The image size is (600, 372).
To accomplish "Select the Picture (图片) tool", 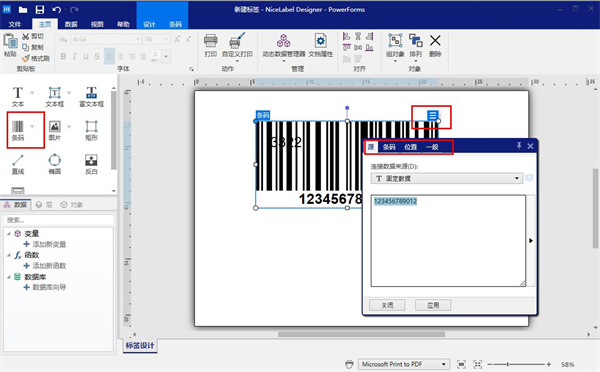I will coord(54,130).
